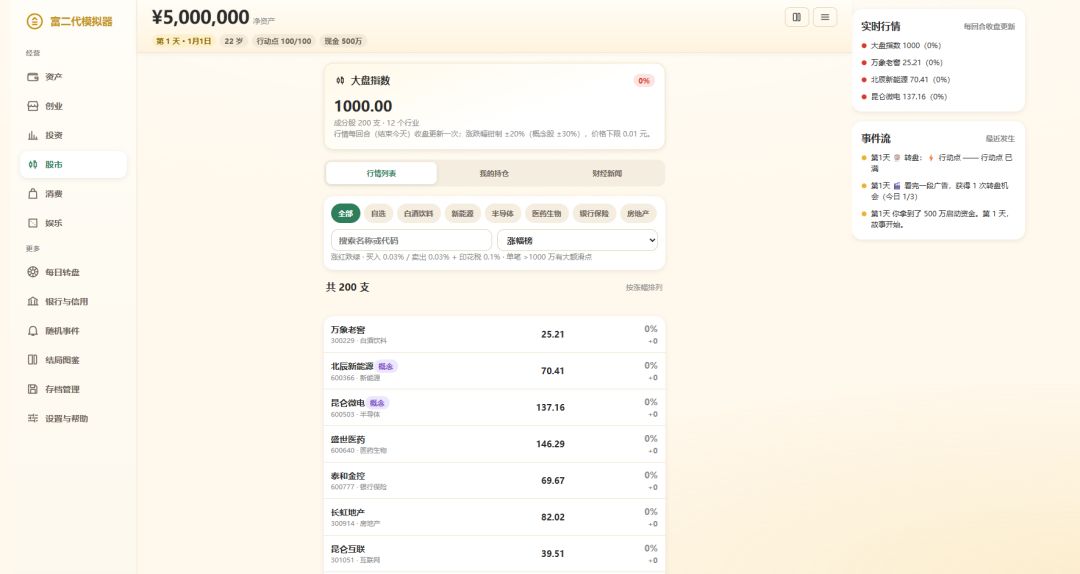Click the 富二代模拟器 coin logo icon

(x=34, y=21)
